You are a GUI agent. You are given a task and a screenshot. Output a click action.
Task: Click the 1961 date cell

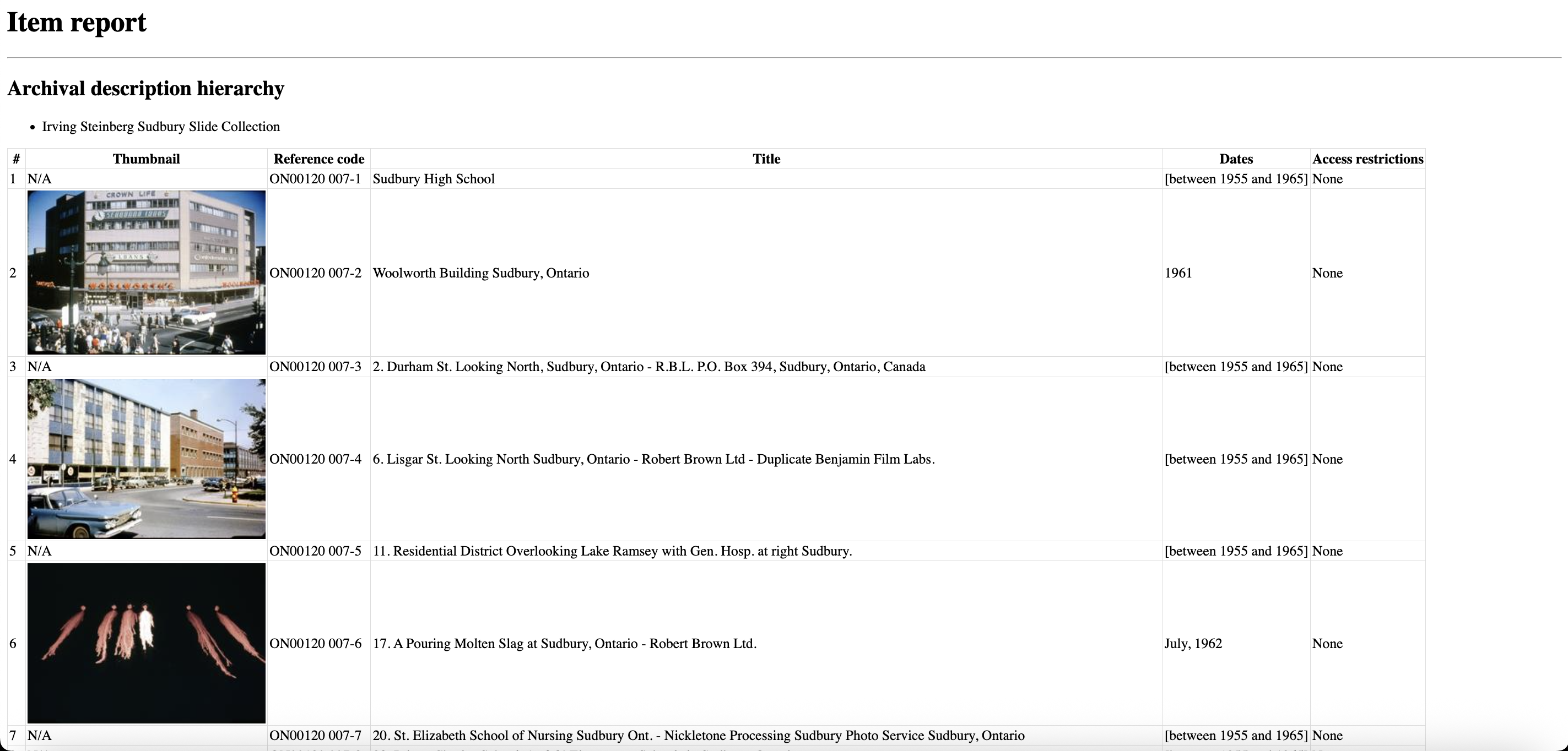tap(1178, 273)
